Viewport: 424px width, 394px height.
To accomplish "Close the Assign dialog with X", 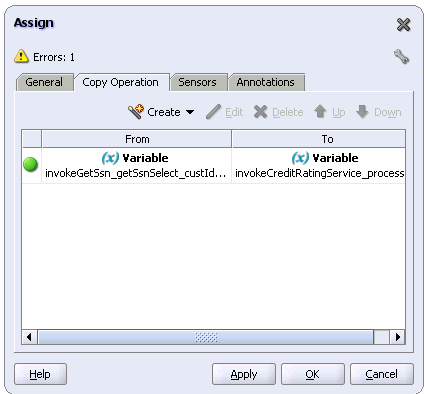I will (x=403, y=25).
